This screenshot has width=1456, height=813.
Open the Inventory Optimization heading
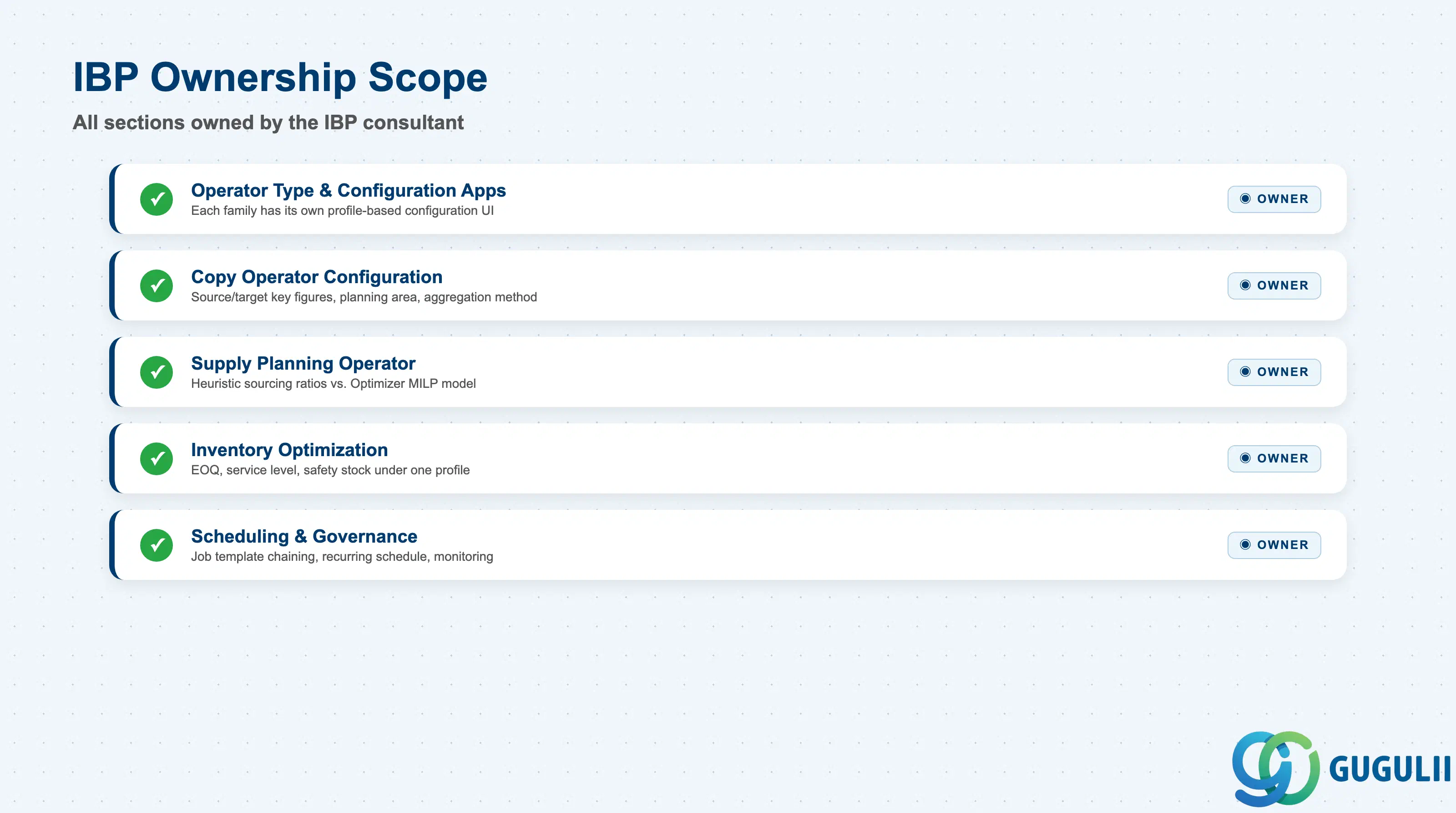point(289,450)
